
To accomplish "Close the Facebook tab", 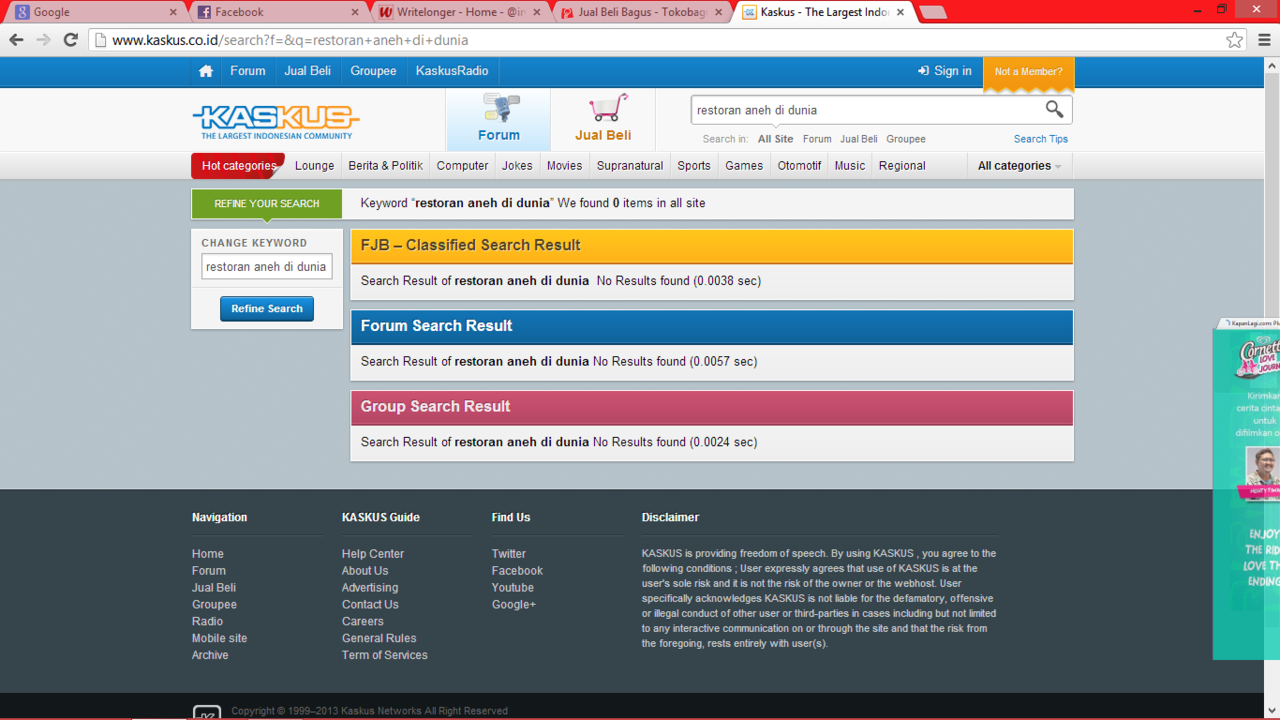I will tap(355, 12).
